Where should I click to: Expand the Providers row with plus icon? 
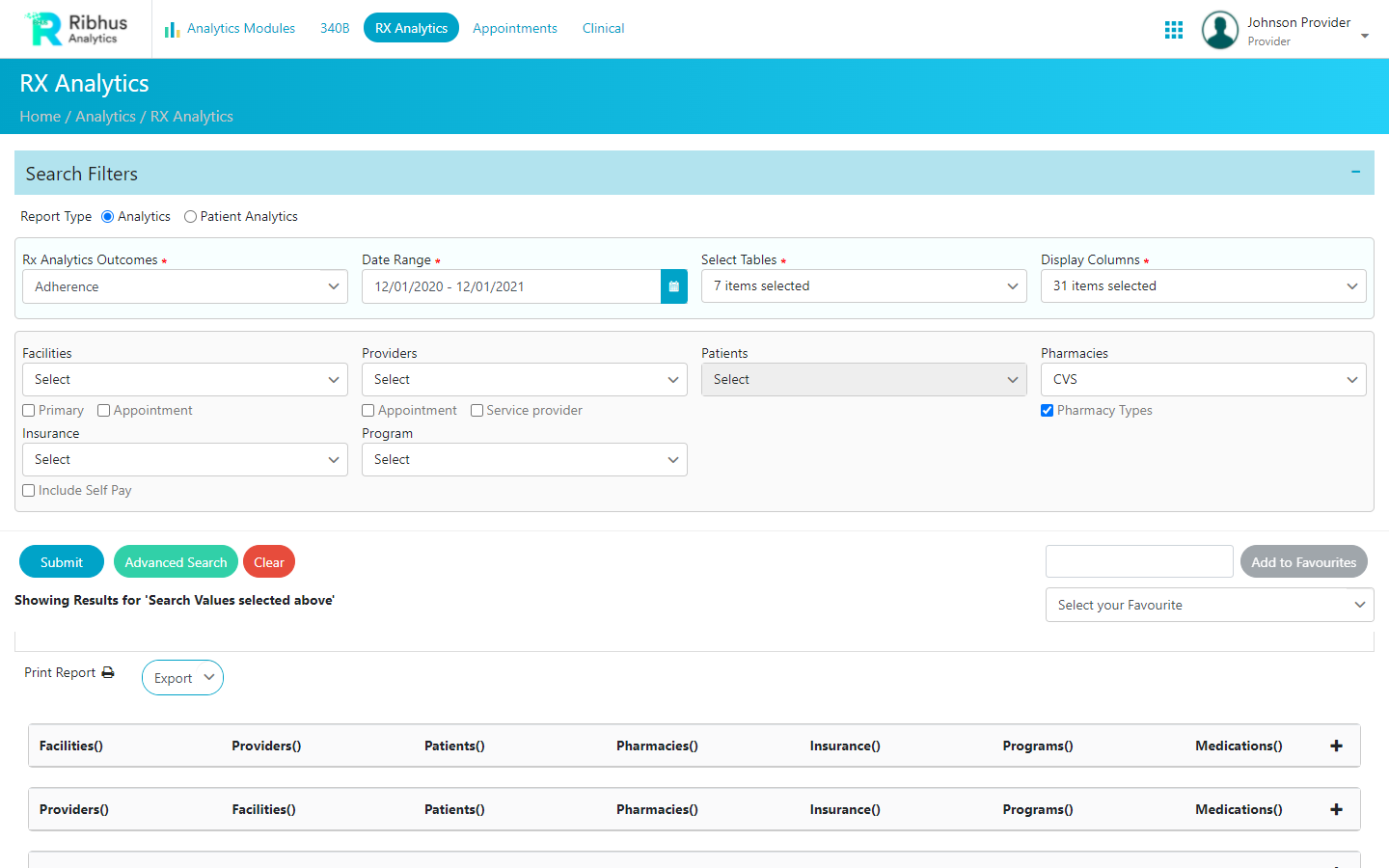[1336, 809]
